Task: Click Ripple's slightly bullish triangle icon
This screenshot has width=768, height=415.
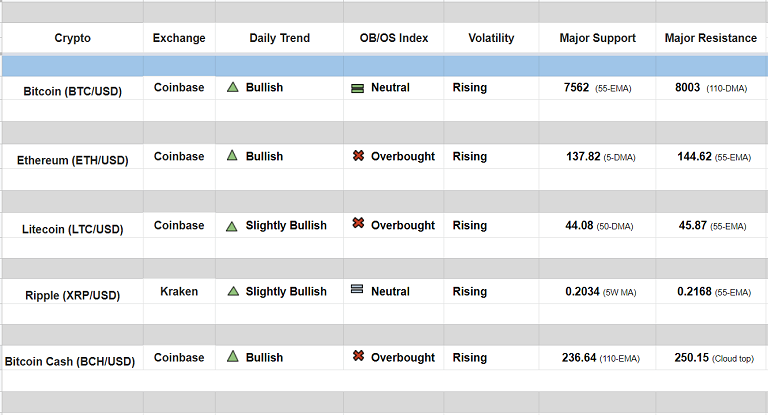Action: pos(232,292)
